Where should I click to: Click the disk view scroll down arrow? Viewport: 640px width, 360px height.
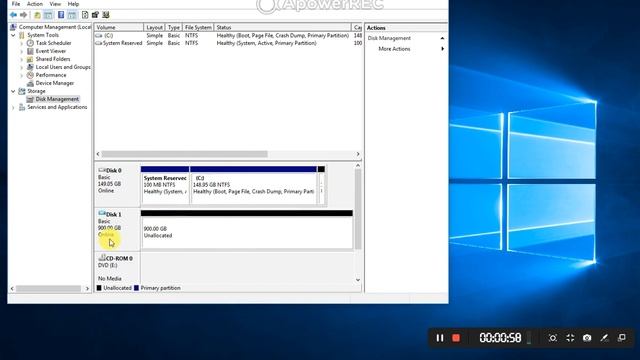pos(358,280)
